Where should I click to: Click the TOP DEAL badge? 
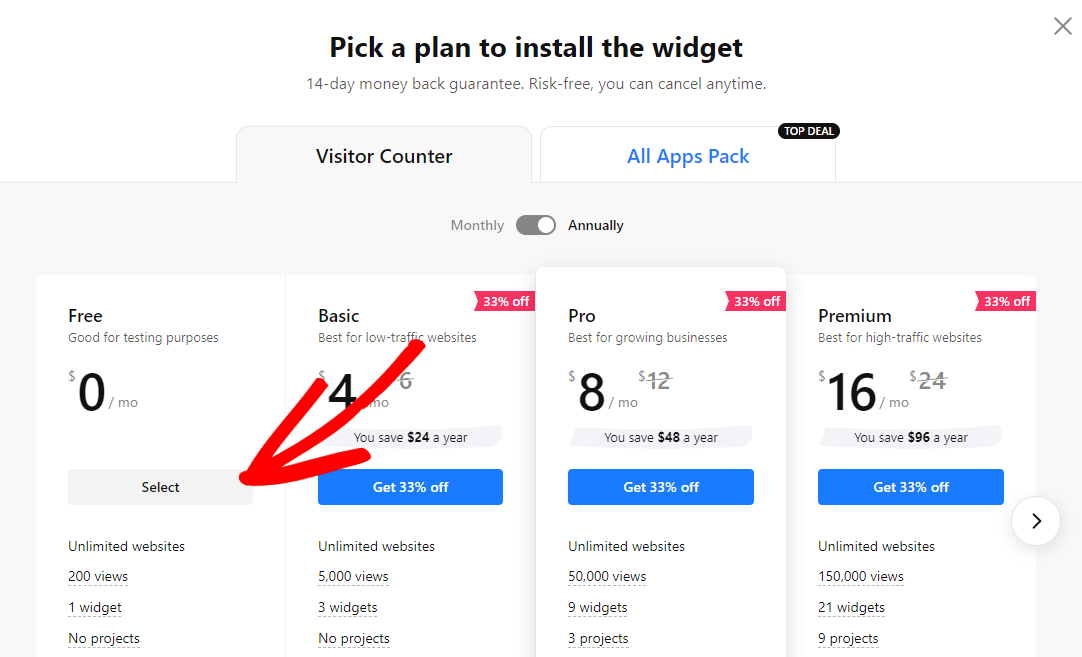coord(808,130)
